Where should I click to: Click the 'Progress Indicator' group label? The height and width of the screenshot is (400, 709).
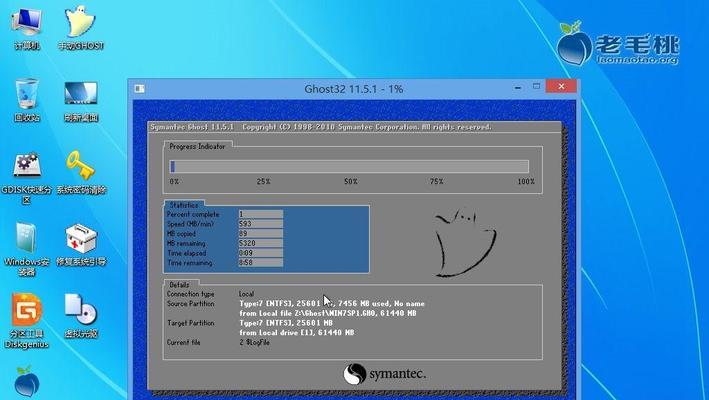point(197,146)
